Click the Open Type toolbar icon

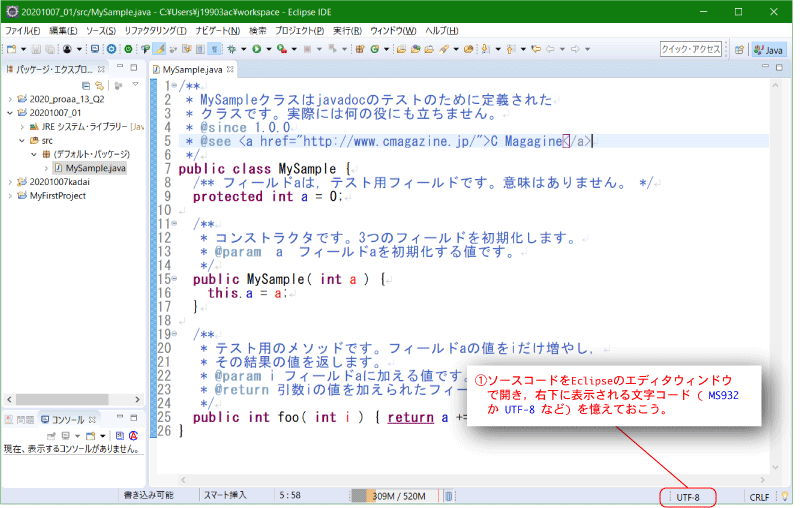(402, 49)
